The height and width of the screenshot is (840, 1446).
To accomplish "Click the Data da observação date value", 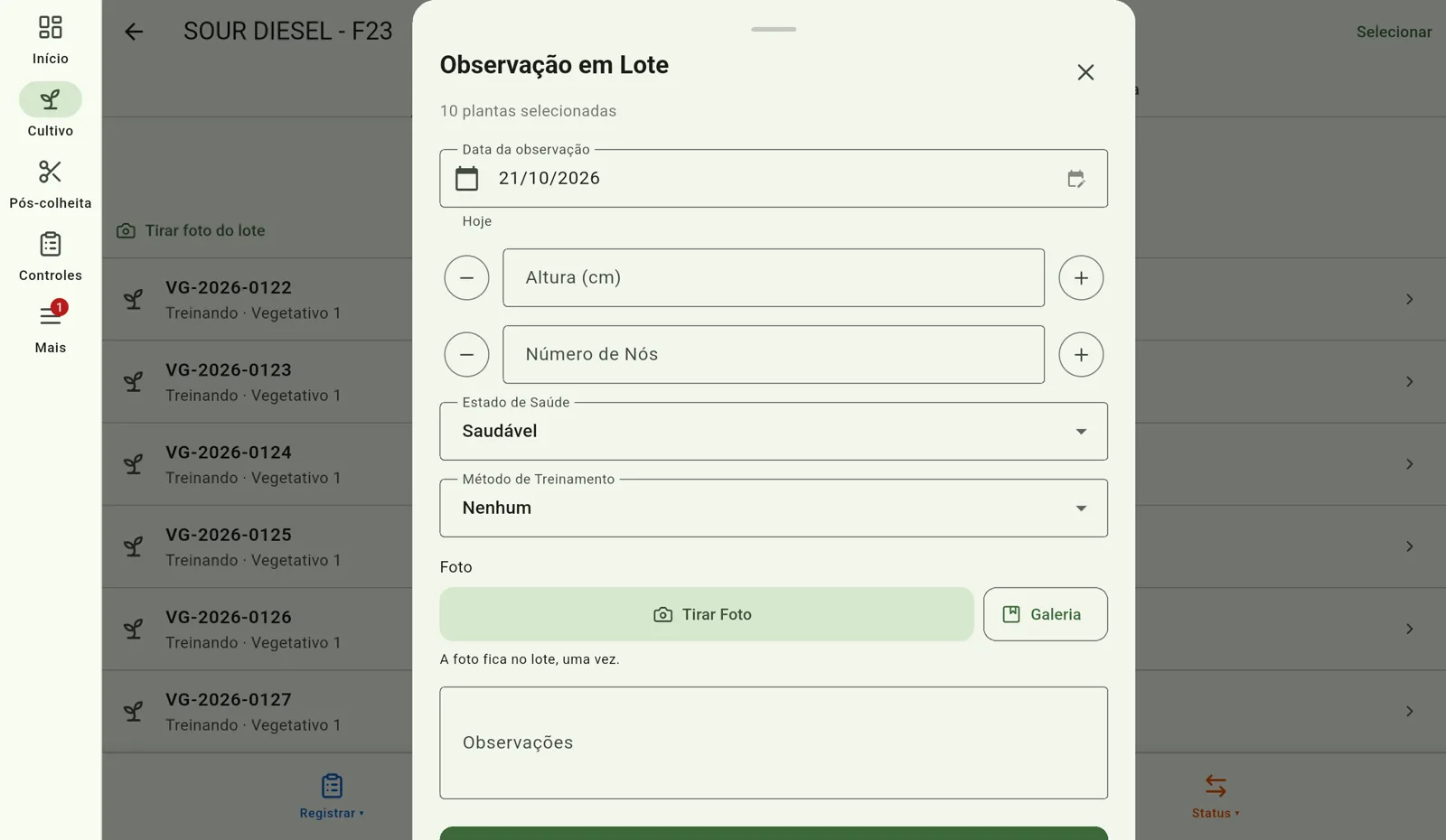I will click(x=549, y=178).
